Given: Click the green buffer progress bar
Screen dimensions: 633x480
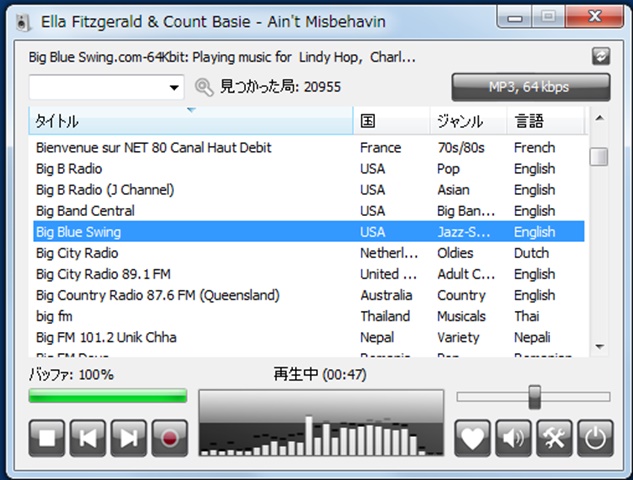Looking at the screenshot, I should tap(108, 396).
